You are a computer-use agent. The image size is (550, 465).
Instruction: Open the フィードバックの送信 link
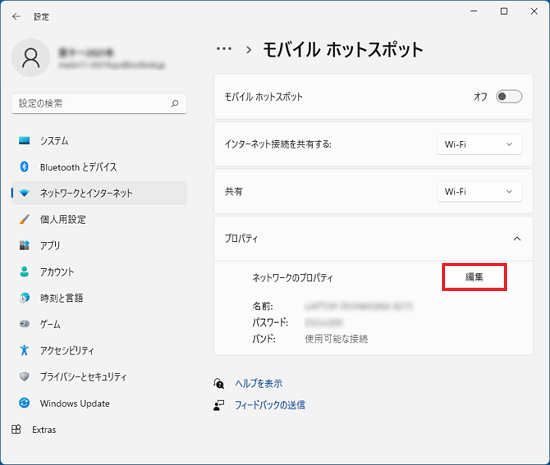point(270,405)
